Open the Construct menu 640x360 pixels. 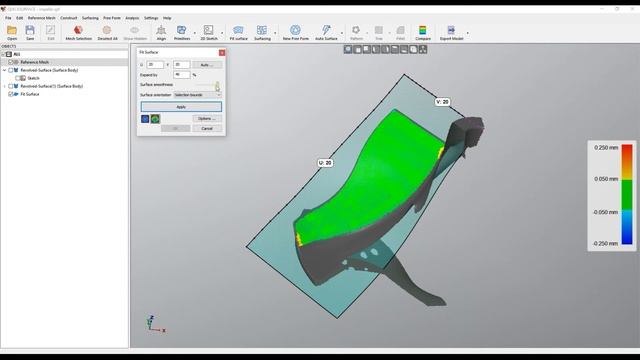[69, 18]
